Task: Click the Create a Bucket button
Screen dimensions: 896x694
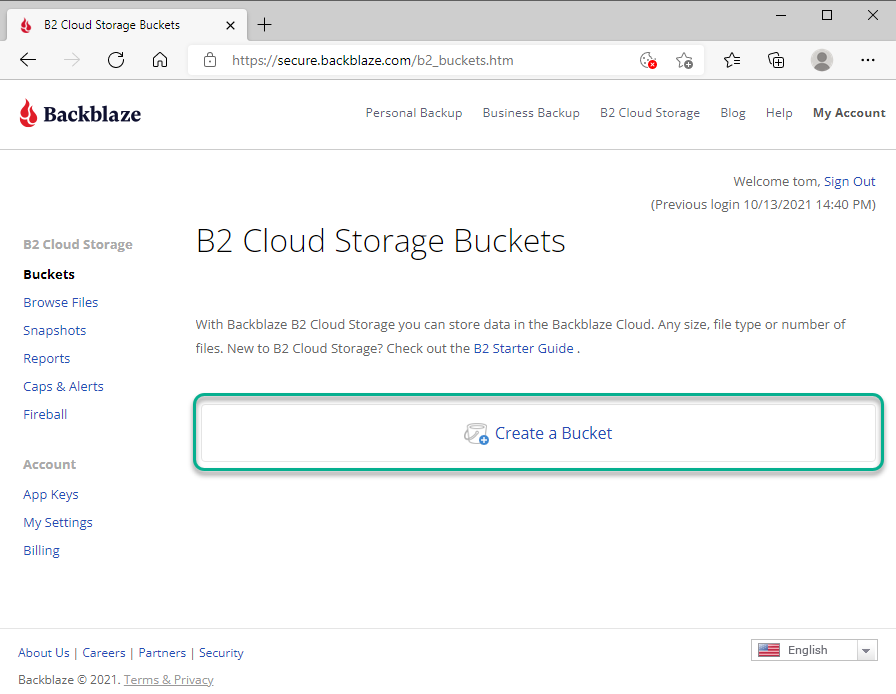Action: coord(538,433)
